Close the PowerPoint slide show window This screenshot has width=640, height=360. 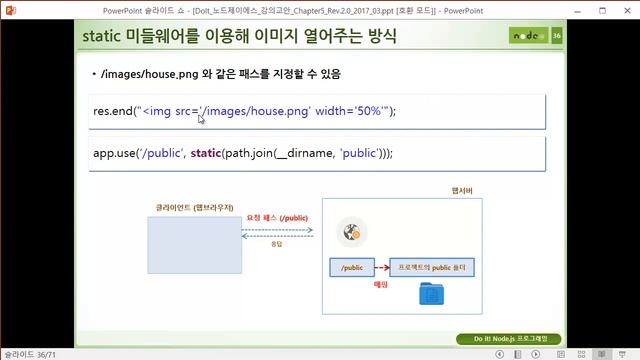click(627, 11)
